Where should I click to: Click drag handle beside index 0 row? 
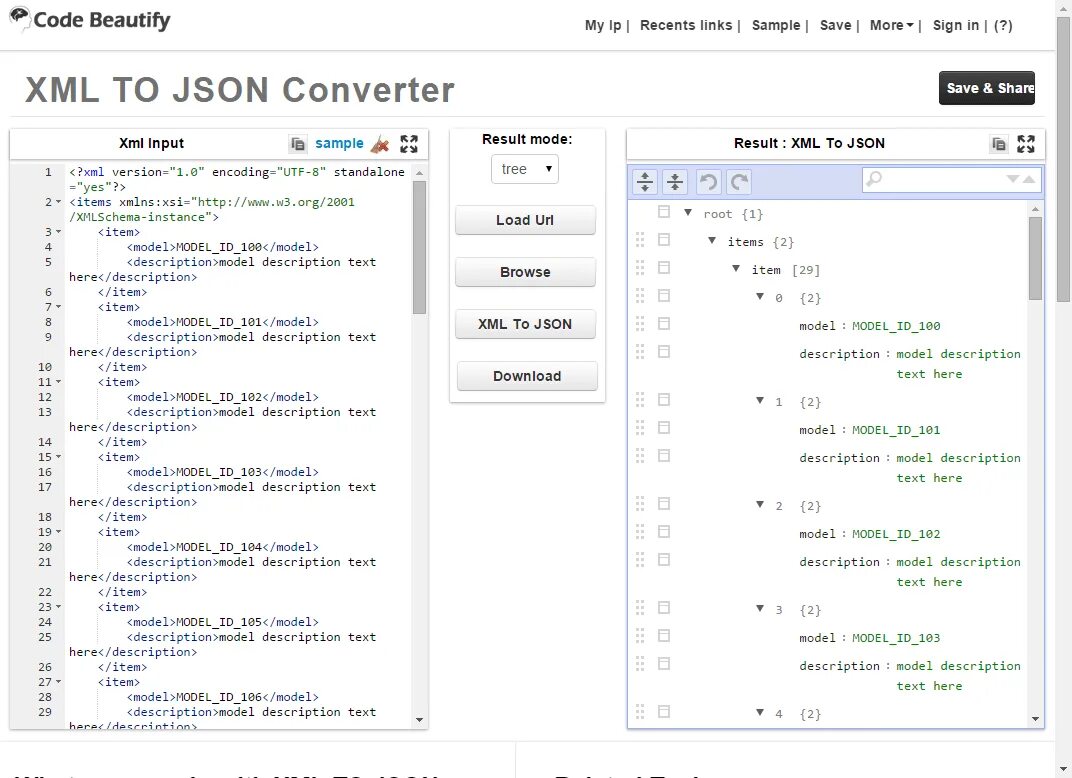coord(640,296)
